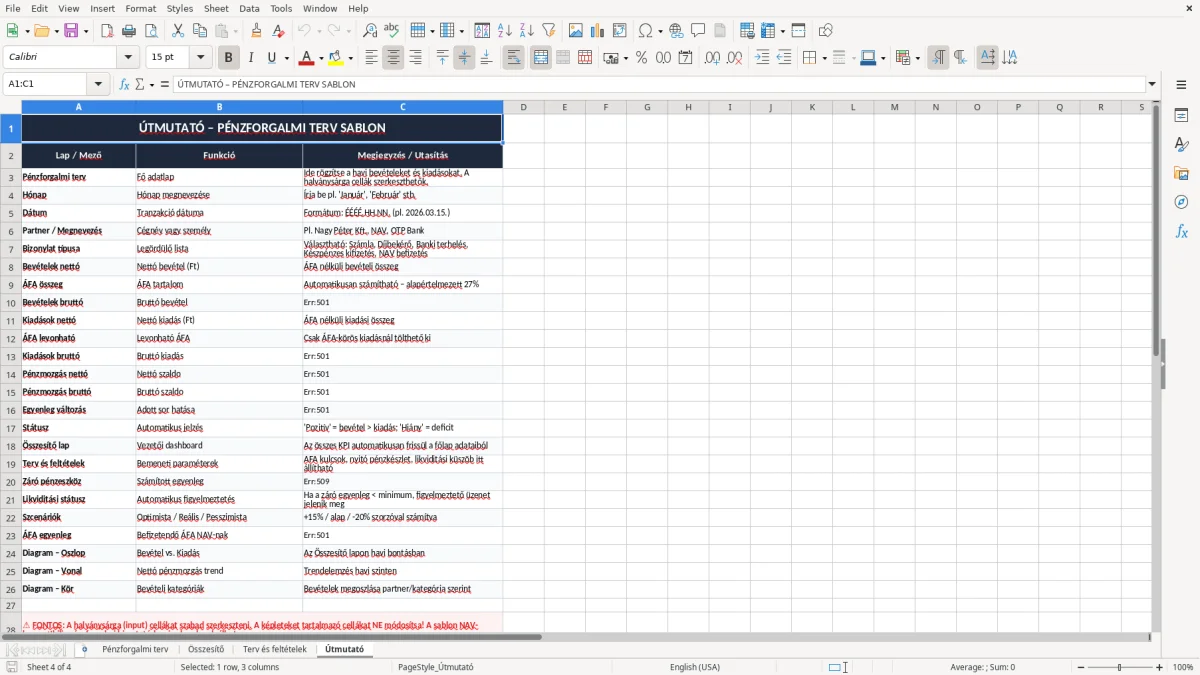Apply the yellow Background Color swatch
The height and width of the screenshot is (675, 1200).
tap(335, 58)
